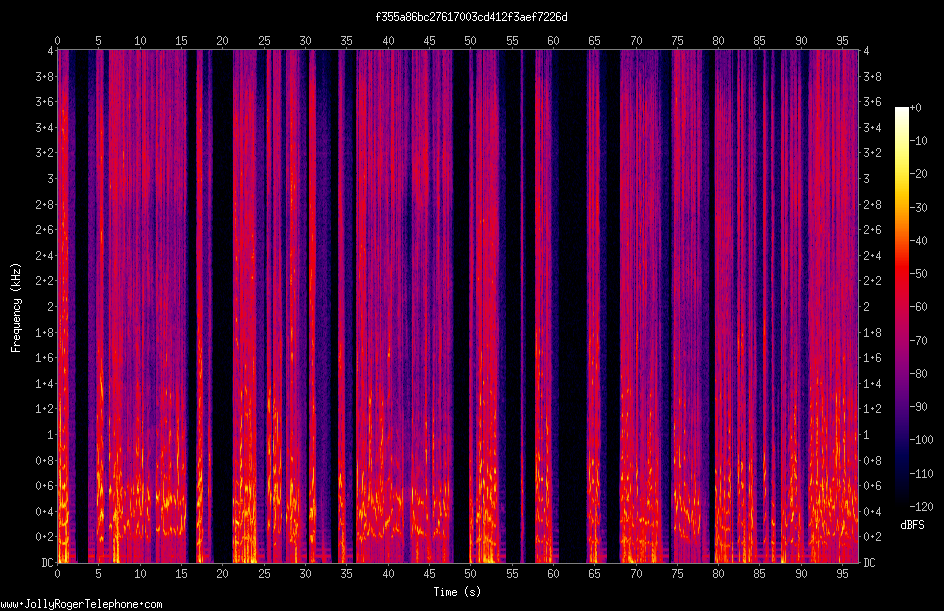Click '0.6' tick on the left frequency axis
This screenshot has width=944, height=611.
coord(45,486)
